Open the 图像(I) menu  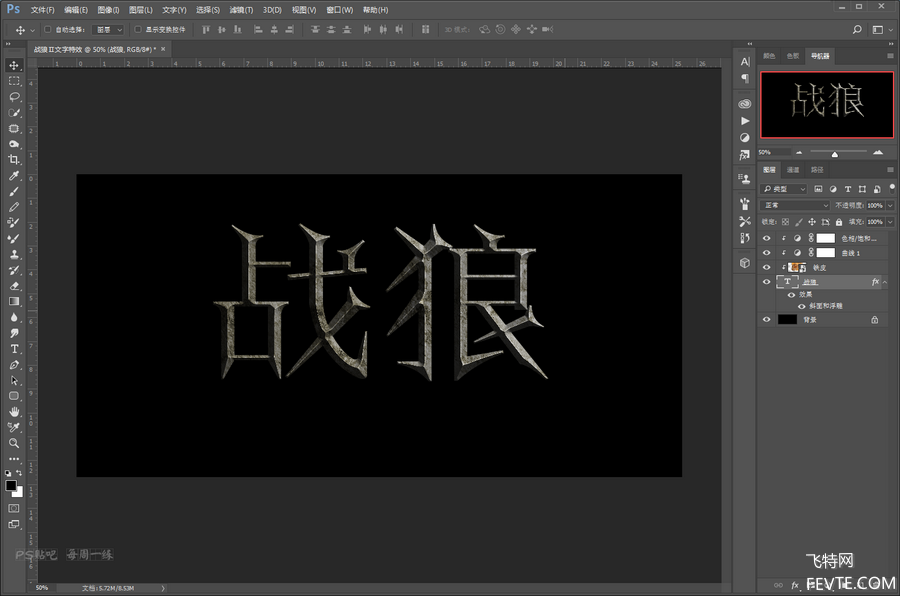[108, 10]
